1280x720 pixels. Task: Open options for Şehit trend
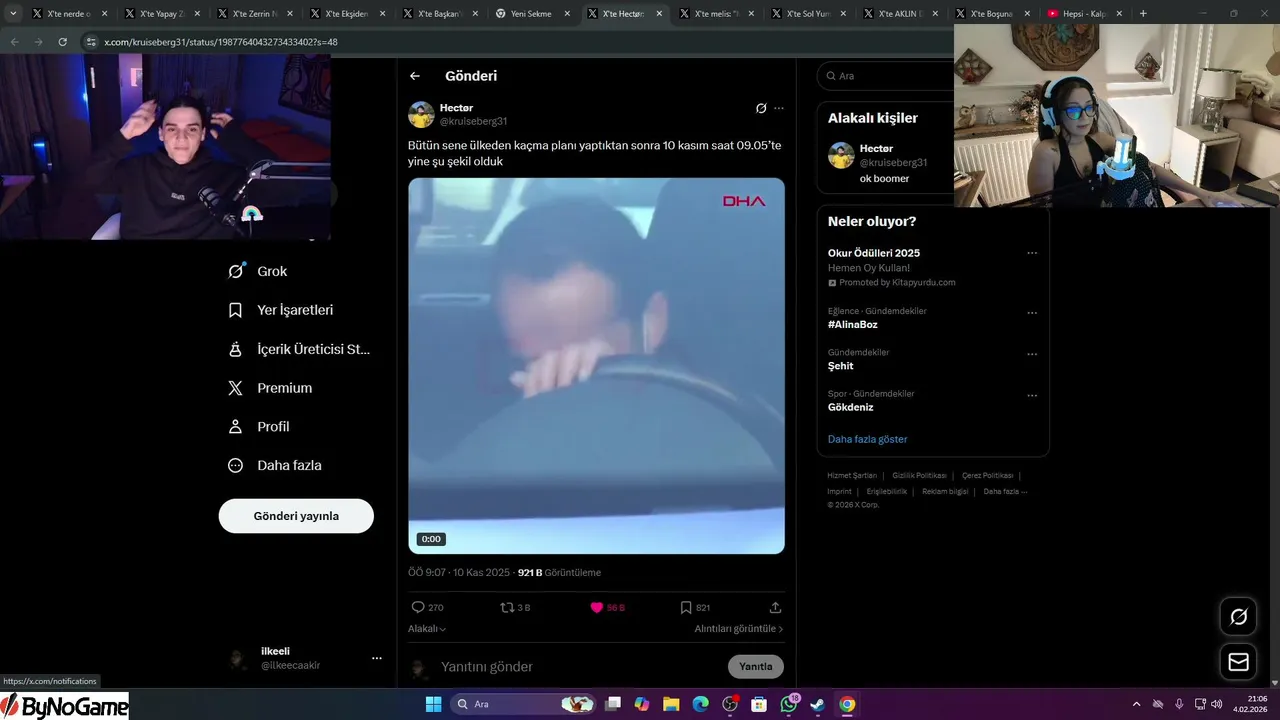click(x=1032, y=354)
